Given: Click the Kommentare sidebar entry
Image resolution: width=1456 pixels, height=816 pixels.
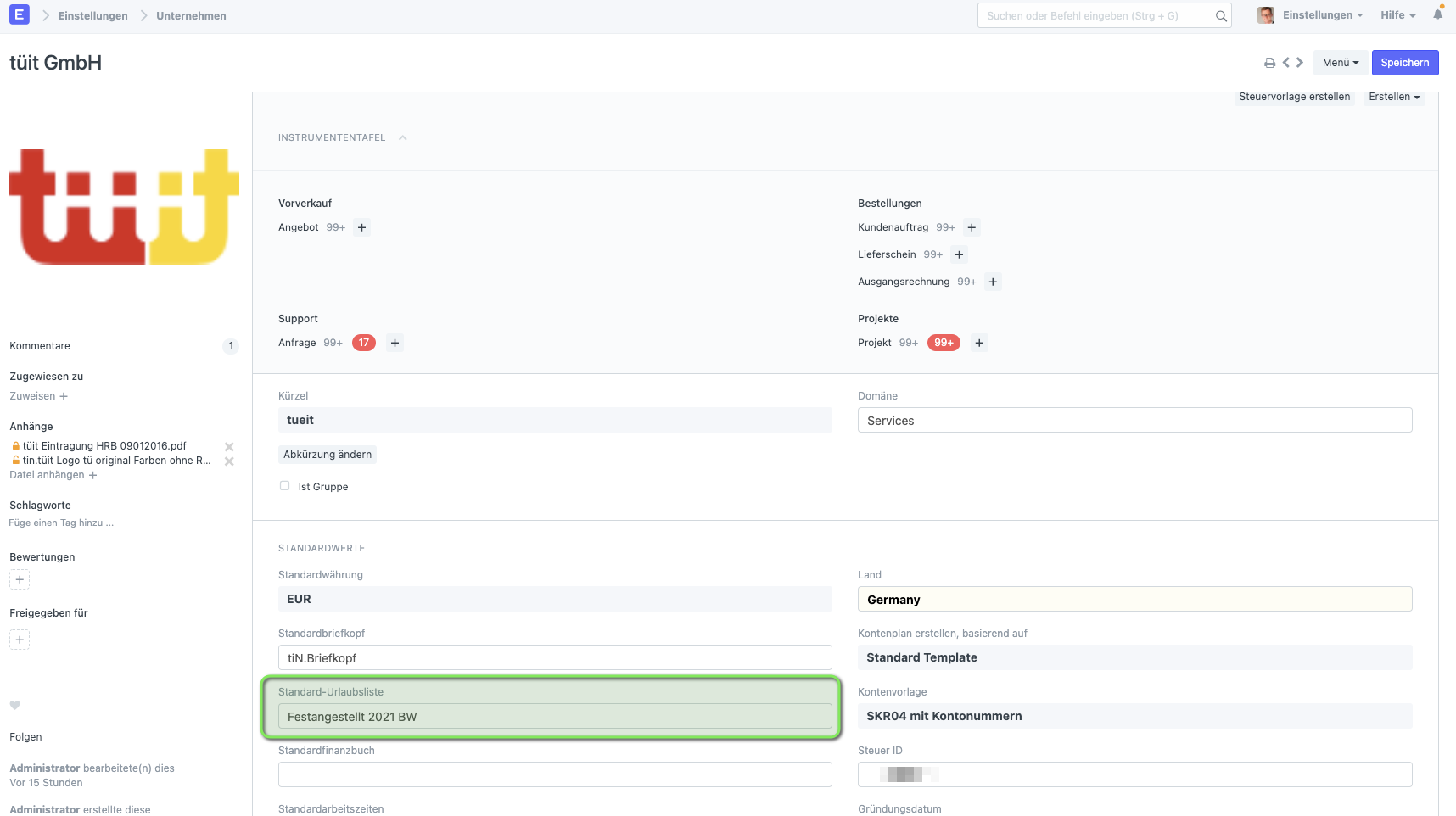Looking at the screenshot, I should tap(40, 346).
